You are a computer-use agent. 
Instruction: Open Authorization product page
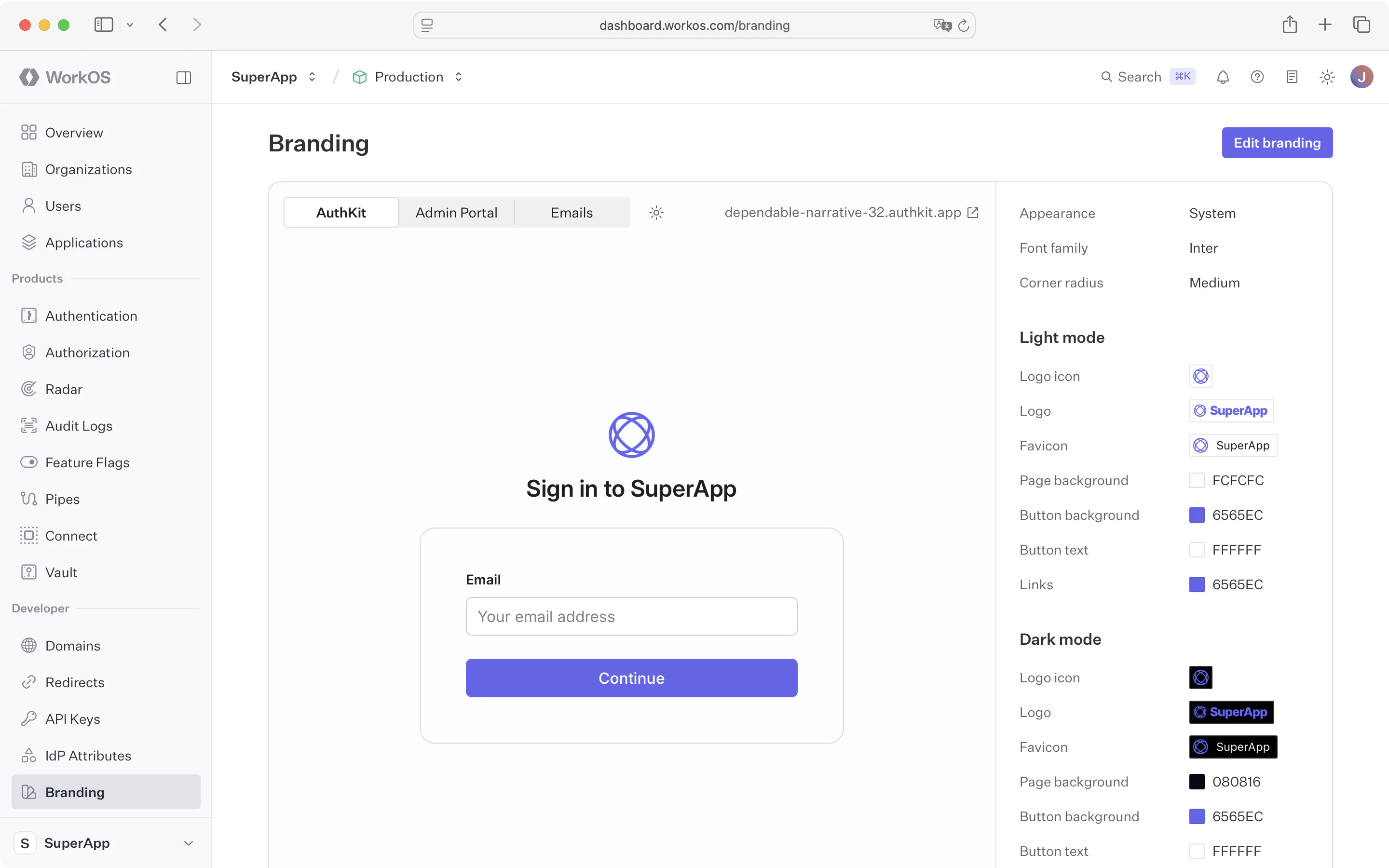point(106,353)
